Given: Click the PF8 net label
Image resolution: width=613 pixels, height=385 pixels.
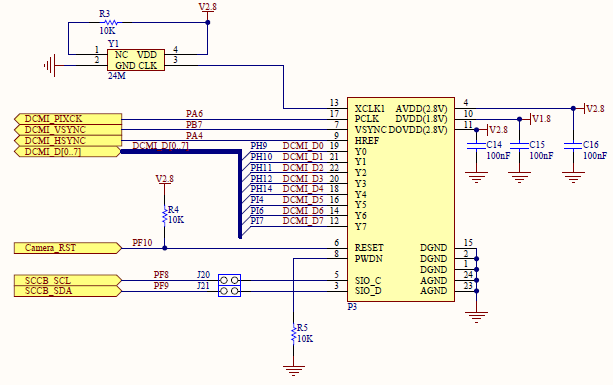Looking at the screenshot, I should (161, 275).
